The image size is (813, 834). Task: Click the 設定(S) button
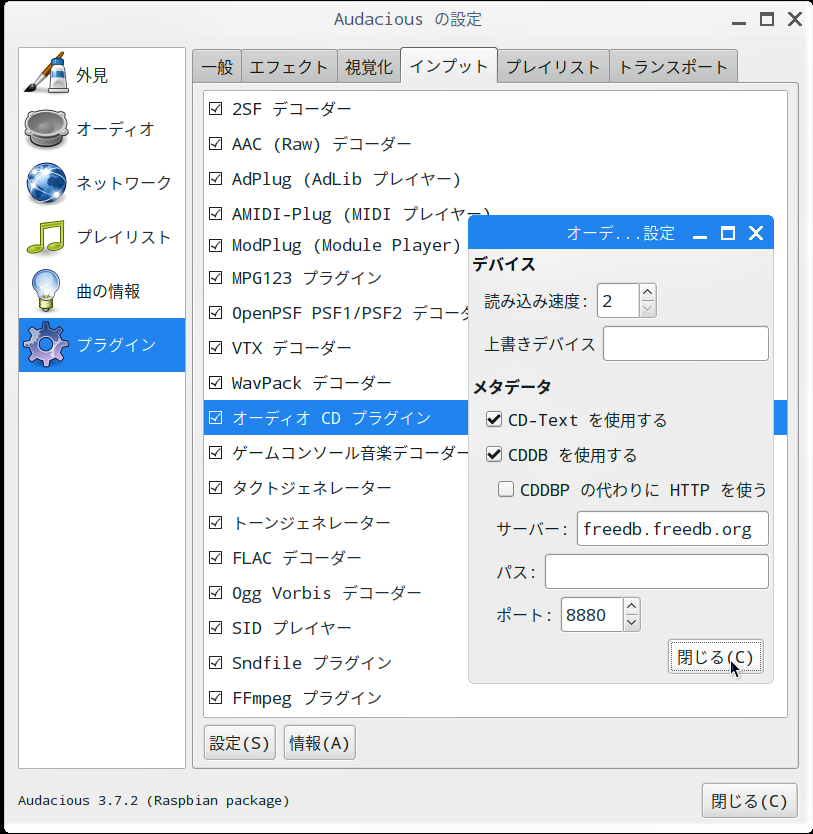click(240, 743)
